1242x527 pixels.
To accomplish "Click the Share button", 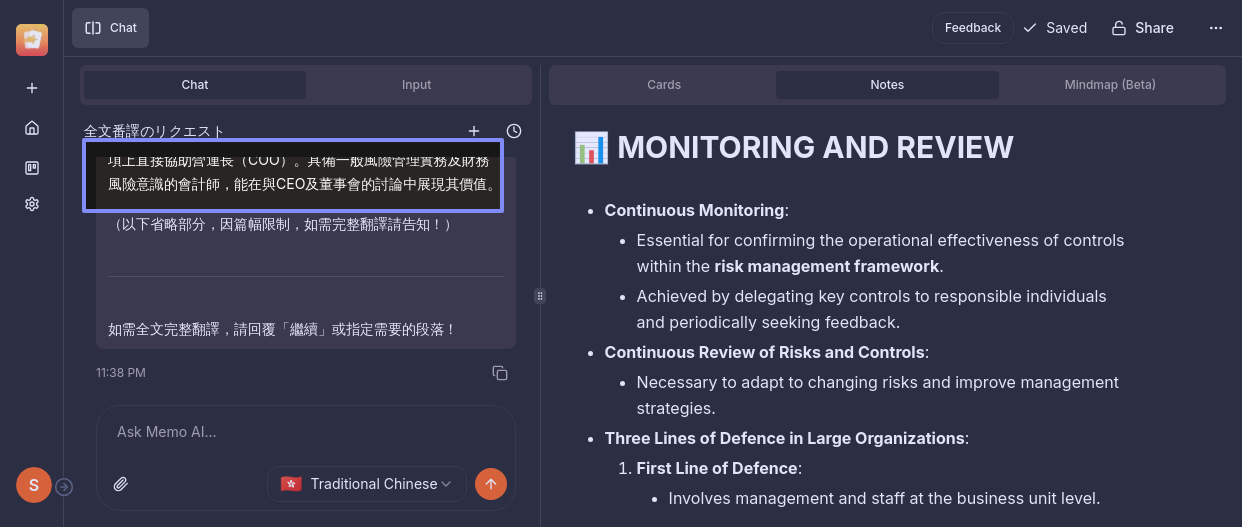I will pos(1143,28).
